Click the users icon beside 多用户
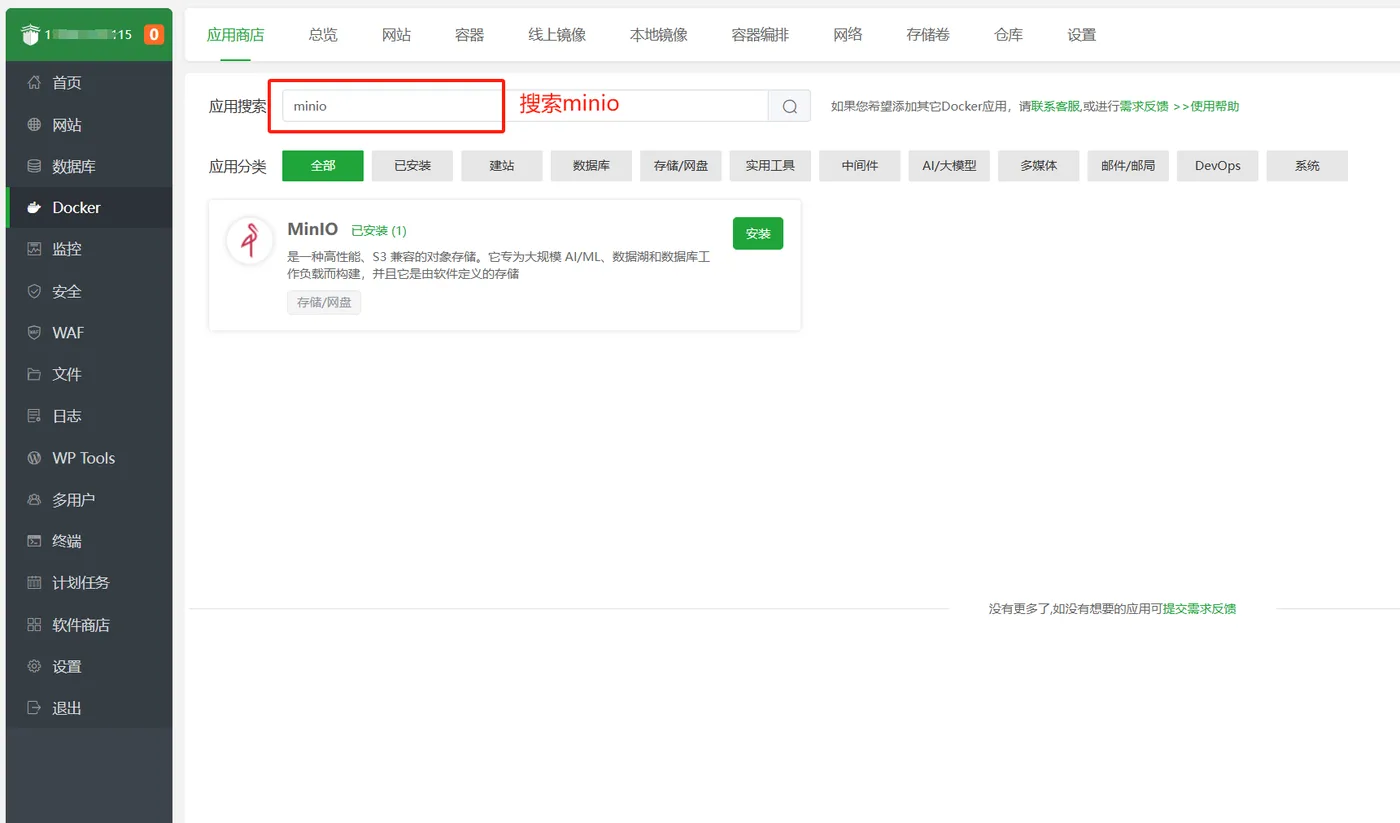The image size is (1400, 823). (34, 499)
